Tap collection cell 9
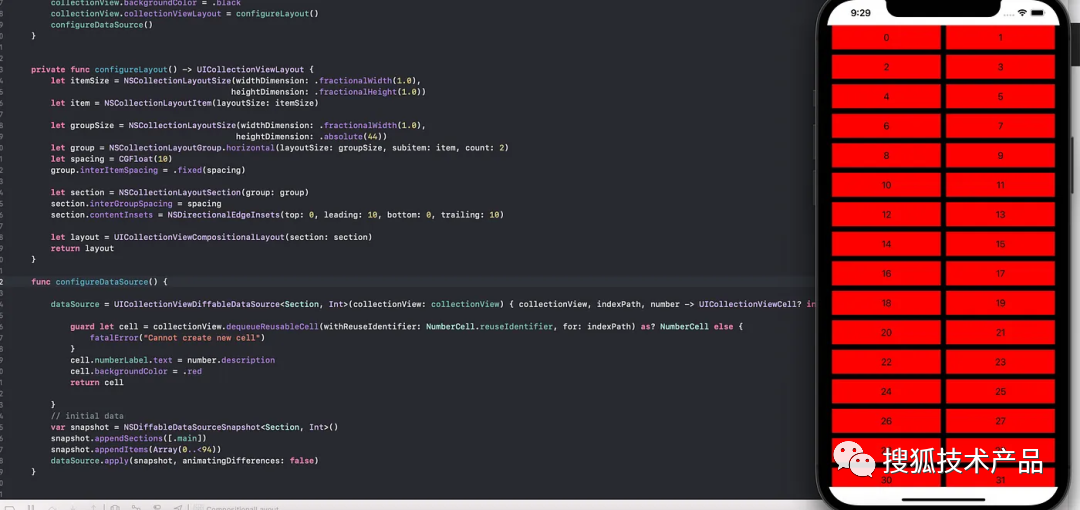Viewport: 1080px width, 510px height. [1000, 156]
